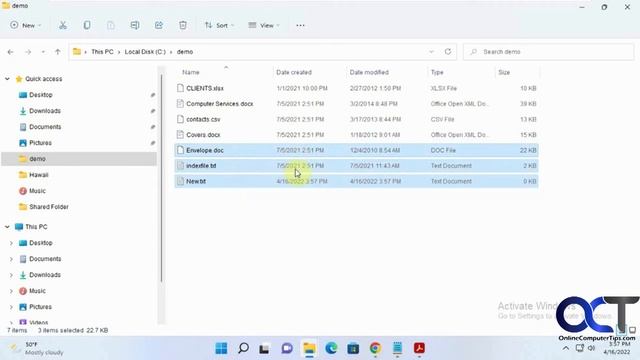Screen dimensions: 640x360
Task: Open the weather widget
Action: (x=37, y=348)
